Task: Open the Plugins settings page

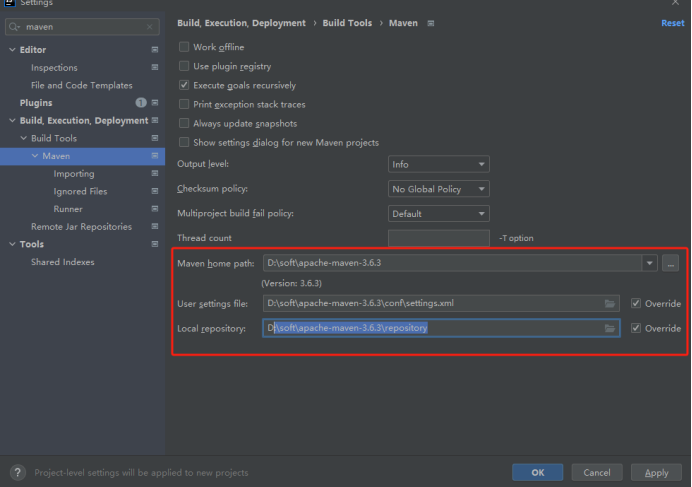Action: 36,103
